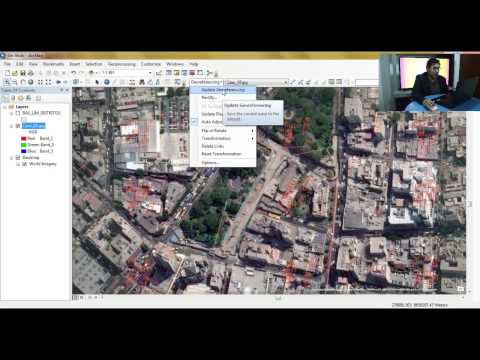Screen dimensions: 480x360
Task: Toggle BAS_LIM_DISTRITOS layer visibility checkbox
Action: pos(18,113)
